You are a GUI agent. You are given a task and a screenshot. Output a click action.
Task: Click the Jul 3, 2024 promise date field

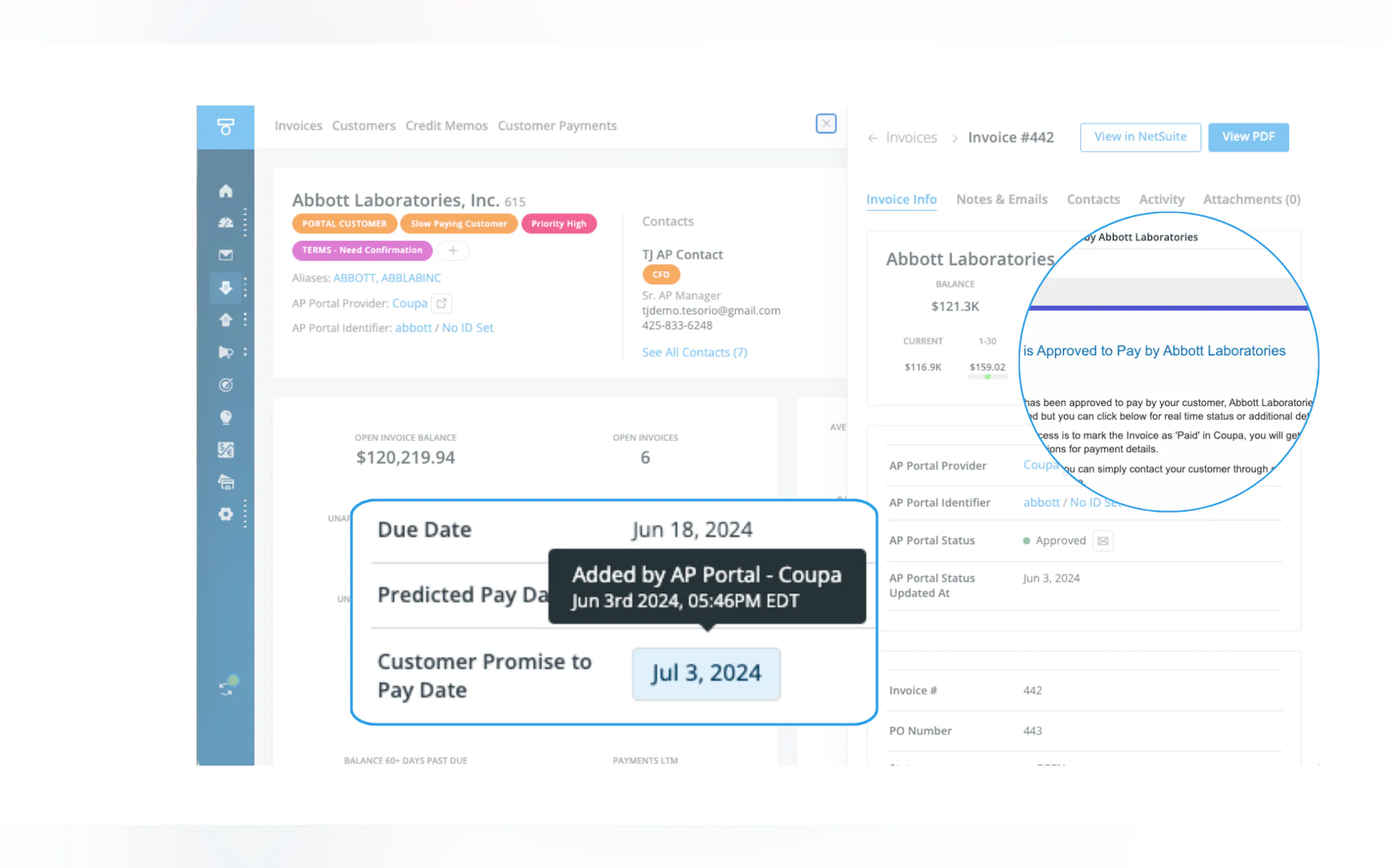pos(705,673)
